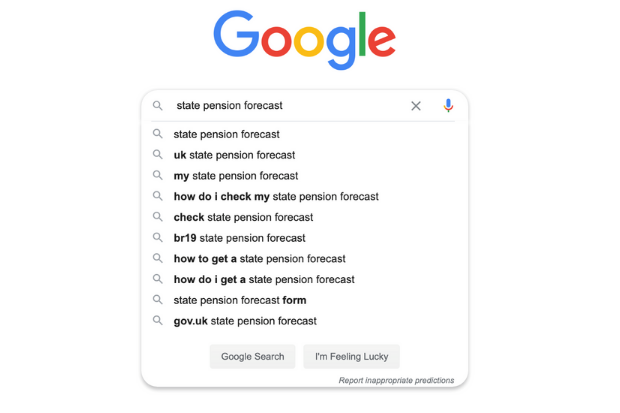The height and width of the screenshot is (413, 620).
Task: Choose 'my state pension forecast' suggestion
Action: click(304, 176)
